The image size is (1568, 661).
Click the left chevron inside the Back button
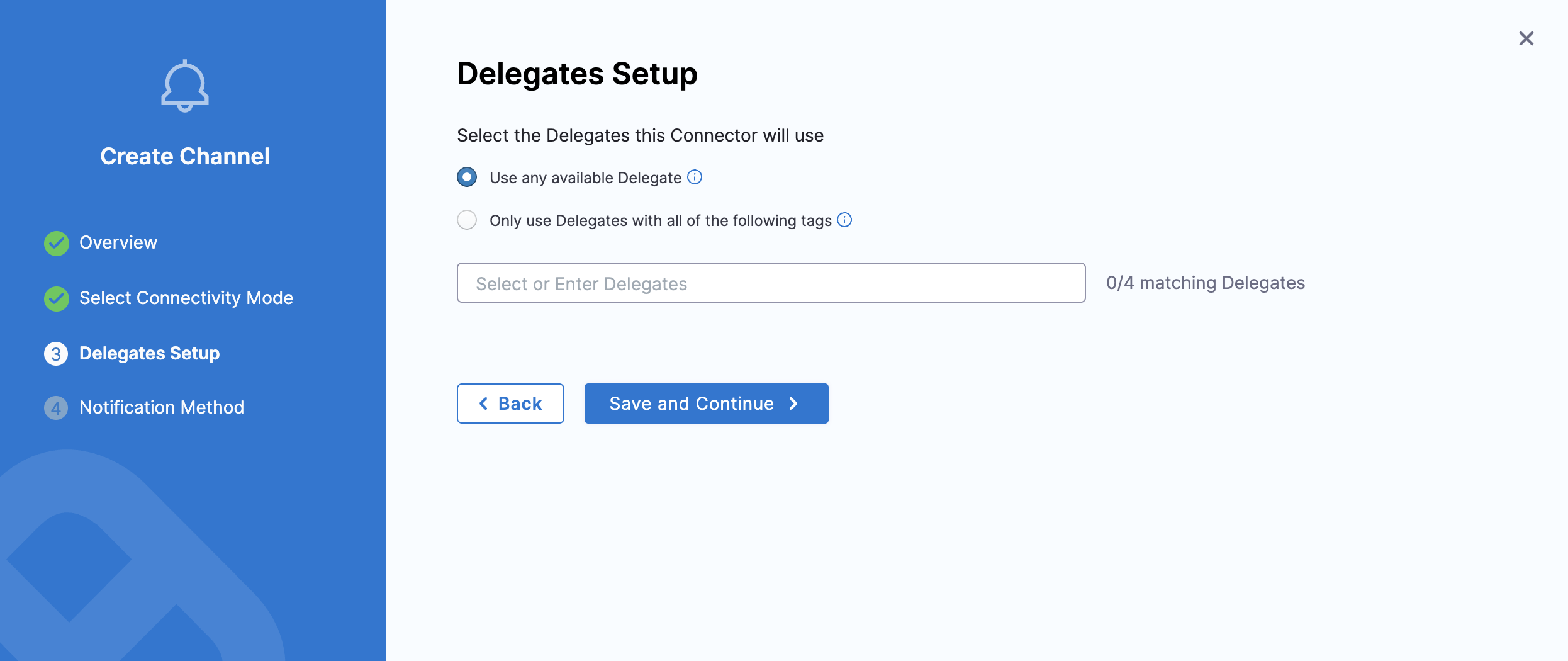[483, 404]
